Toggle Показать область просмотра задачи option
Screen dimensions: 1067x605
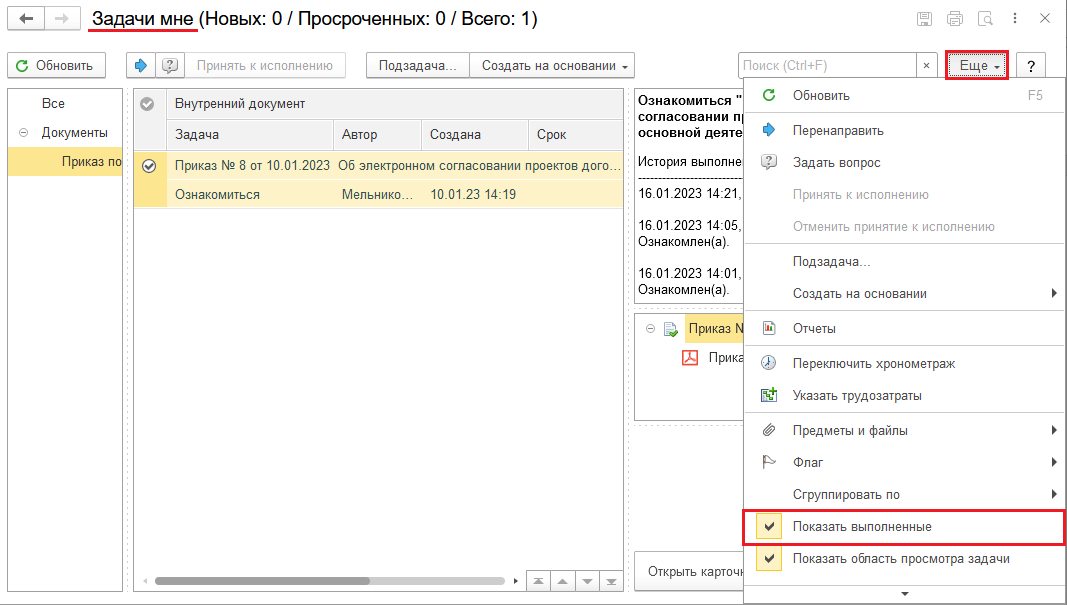(x=900, y=559)
